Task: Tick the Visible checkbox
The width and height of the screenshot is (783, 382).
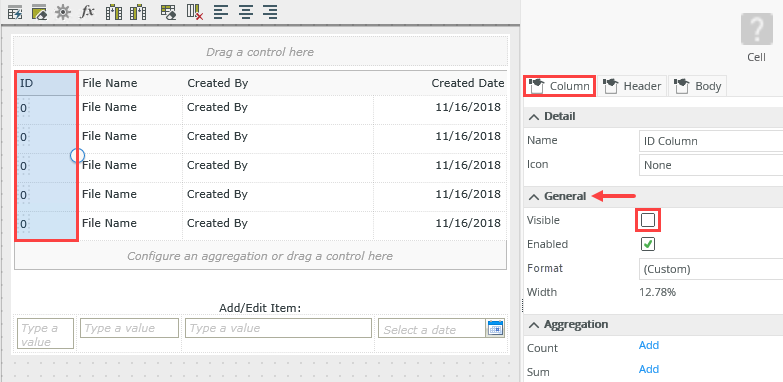Action: 648,220
